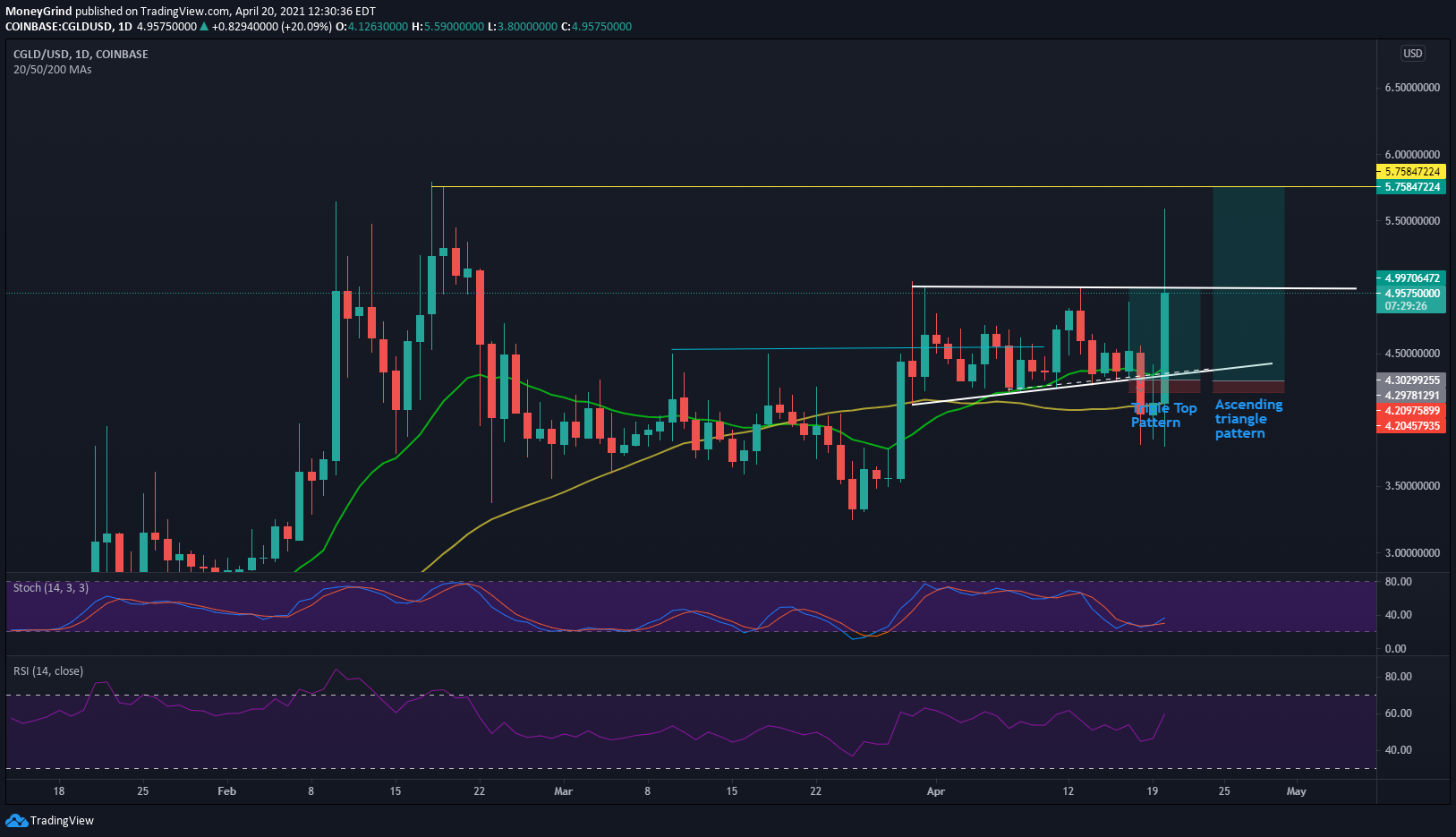Click the 4.29781291 price label
This screenshot has width=1456, height=837.
click(1410, 396)
